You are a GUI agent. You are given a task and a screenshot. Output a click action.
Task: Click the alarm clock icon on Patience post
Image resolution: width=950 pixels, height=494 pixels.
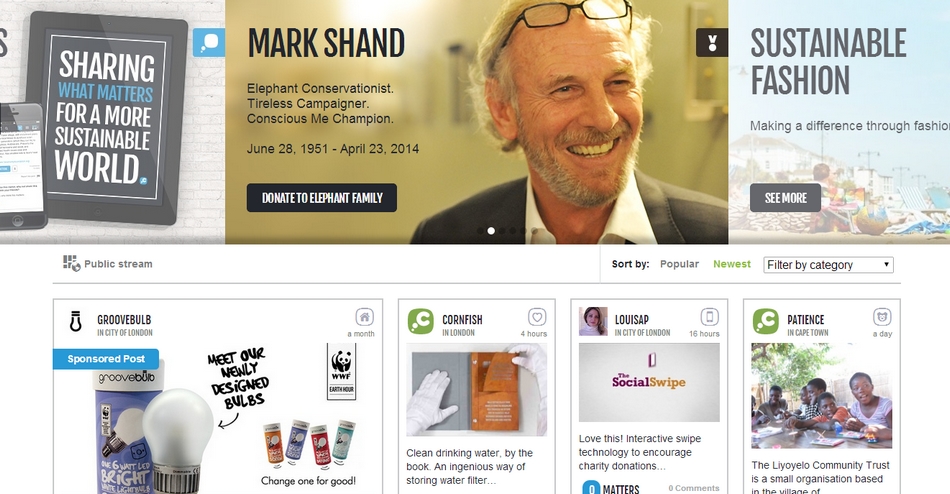(x=882, y=317)
